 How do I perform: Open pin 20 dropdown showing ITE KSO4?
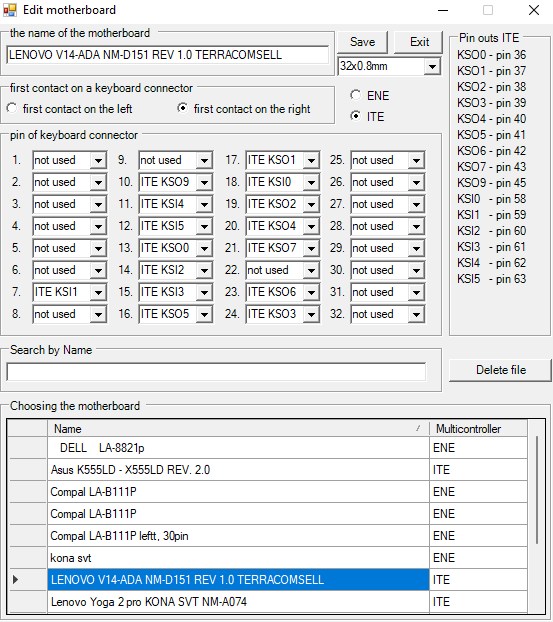(311, 226)
